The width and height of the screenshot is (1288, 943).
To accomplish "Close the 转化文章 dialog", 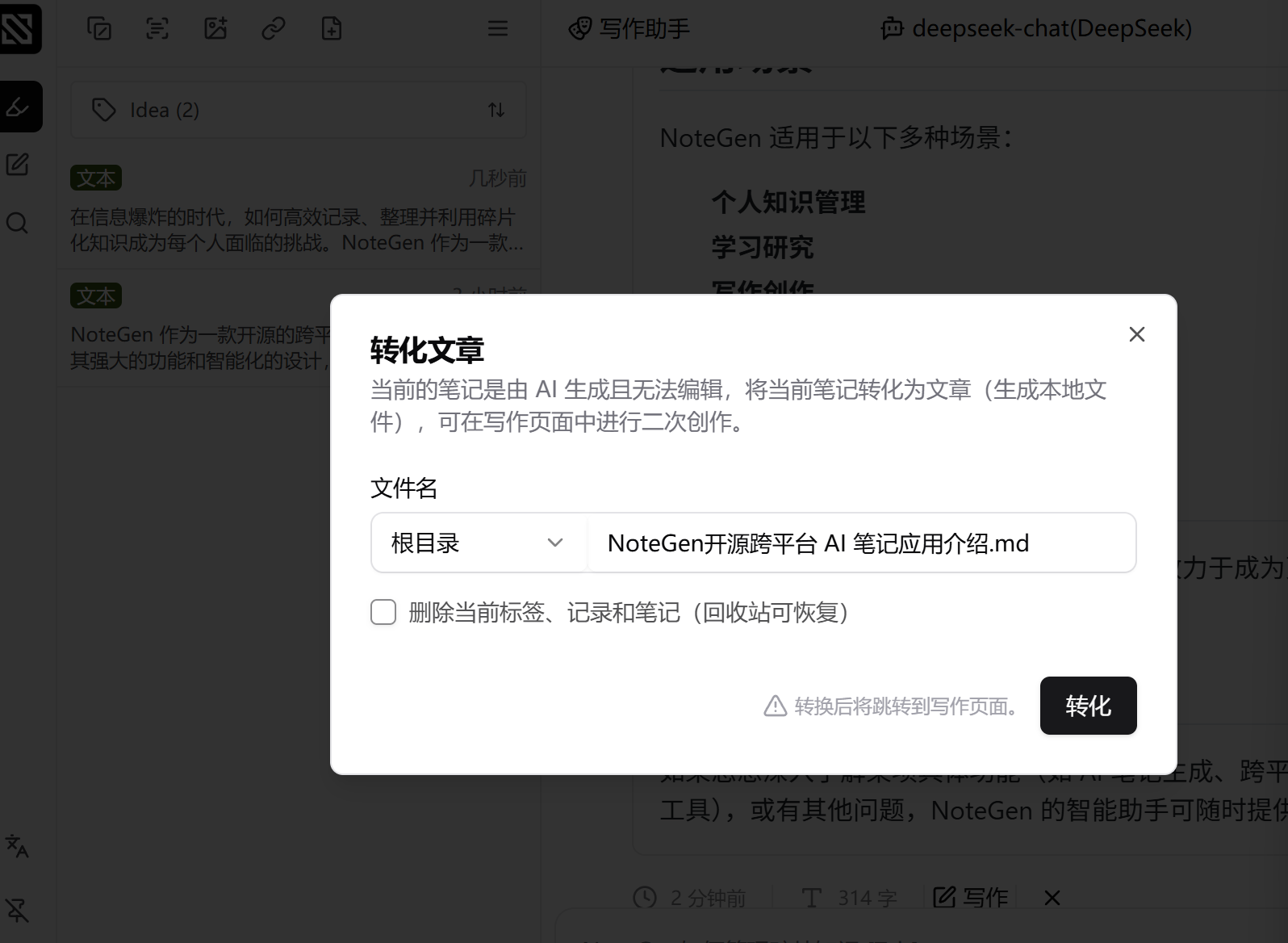I will (x=1137, y=334).
